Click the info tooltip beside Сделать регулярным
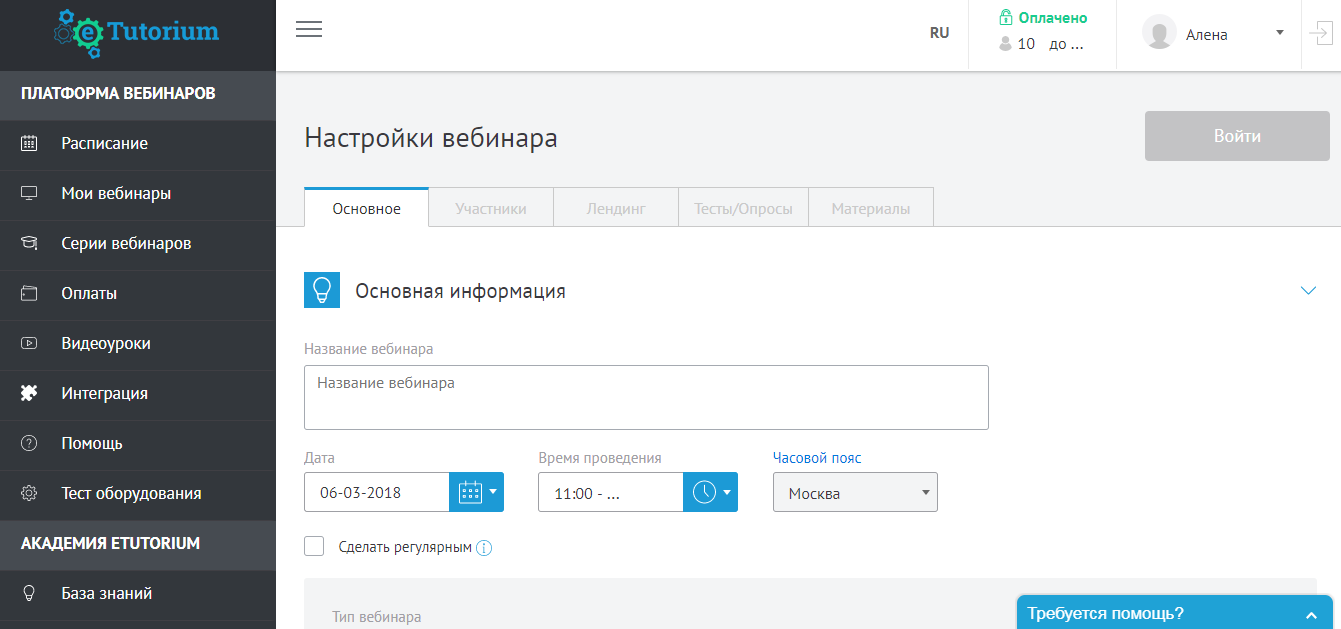 click(x=486, y=547)
